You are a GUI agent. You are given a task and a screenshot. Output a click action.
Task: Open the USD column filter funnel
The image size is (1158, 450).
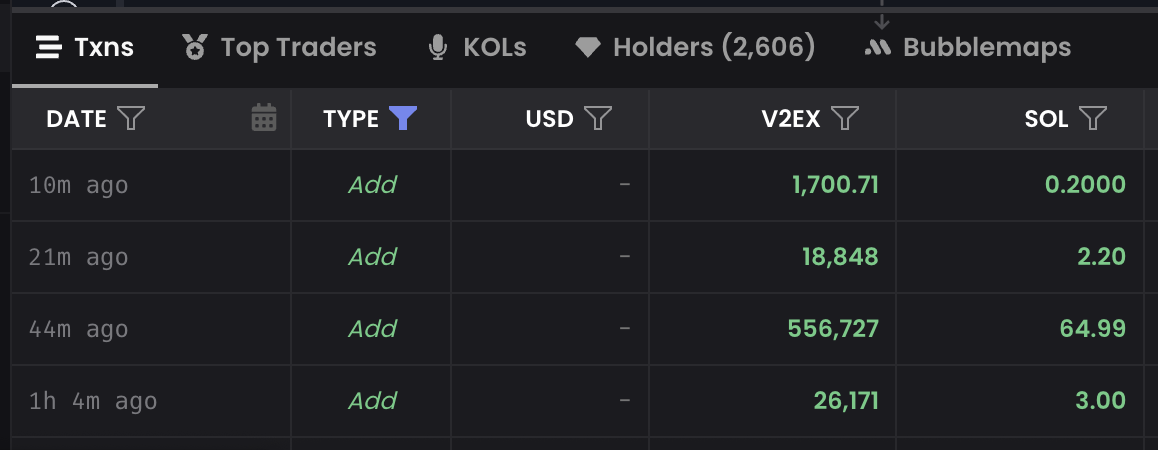tap(597, 118)
